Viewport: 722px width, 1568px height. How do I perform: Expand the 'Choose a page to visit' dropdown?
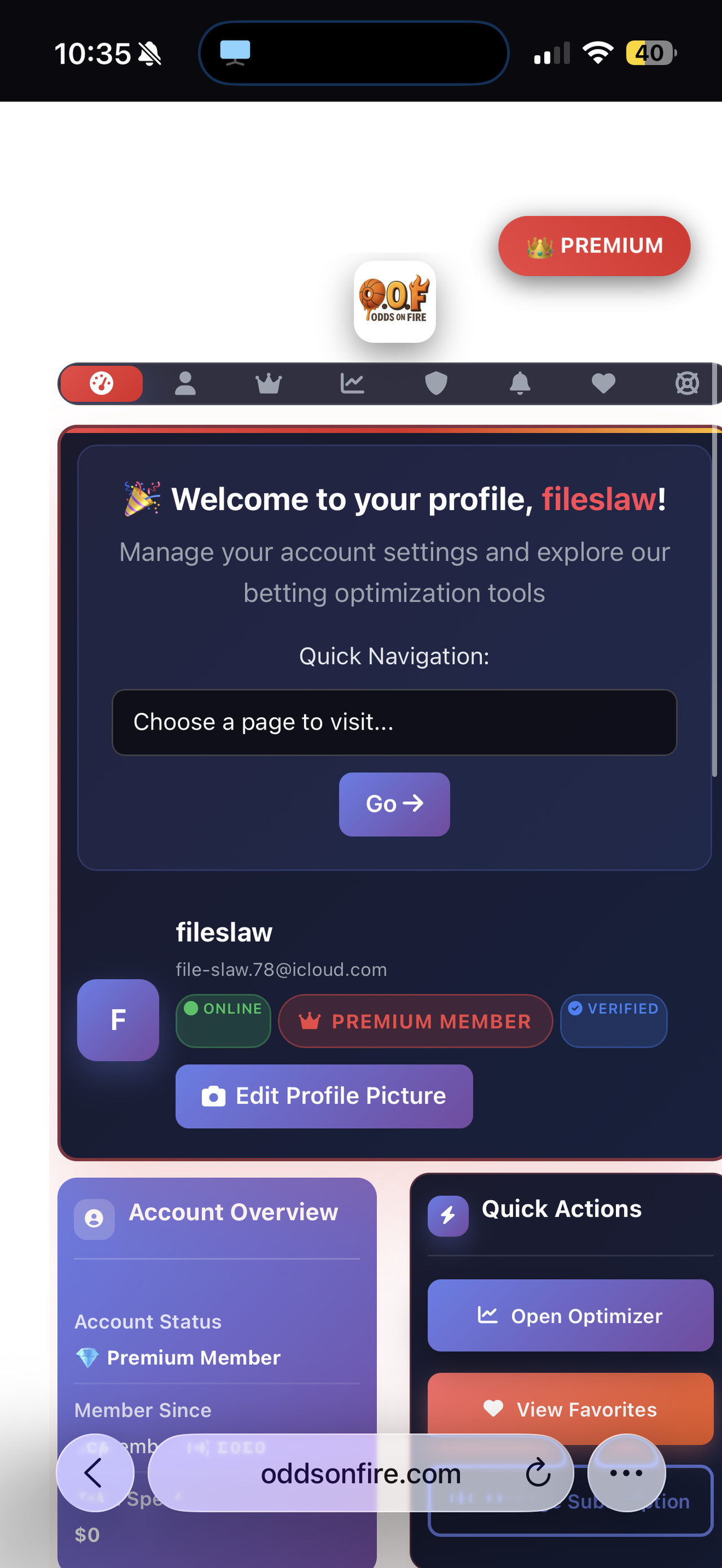(x=394, y=722)
